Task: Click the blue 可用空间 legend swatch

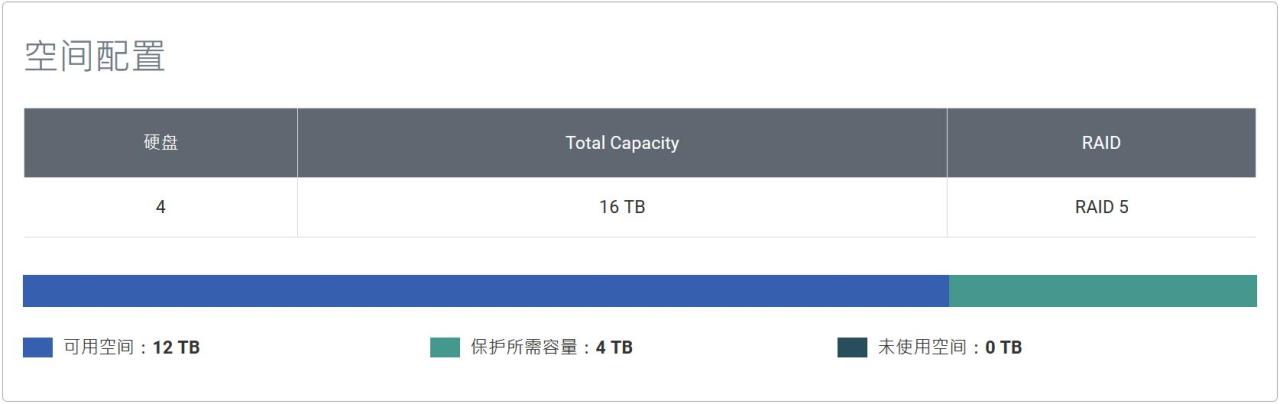Action: click(x=38, y=348)
